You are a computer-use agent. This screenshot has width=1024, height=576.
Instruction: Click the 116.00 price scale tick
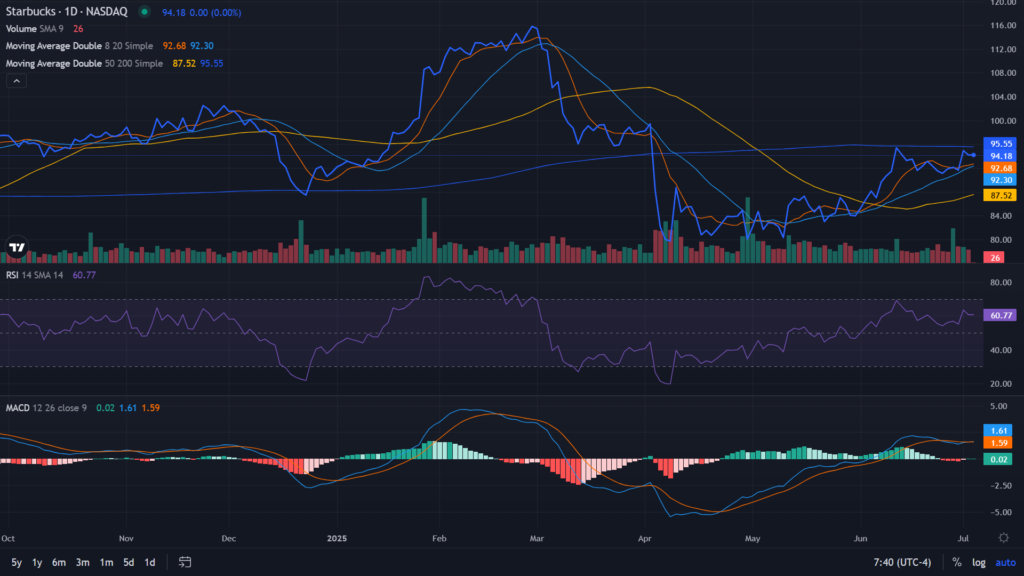click(x=1003, y=25)
